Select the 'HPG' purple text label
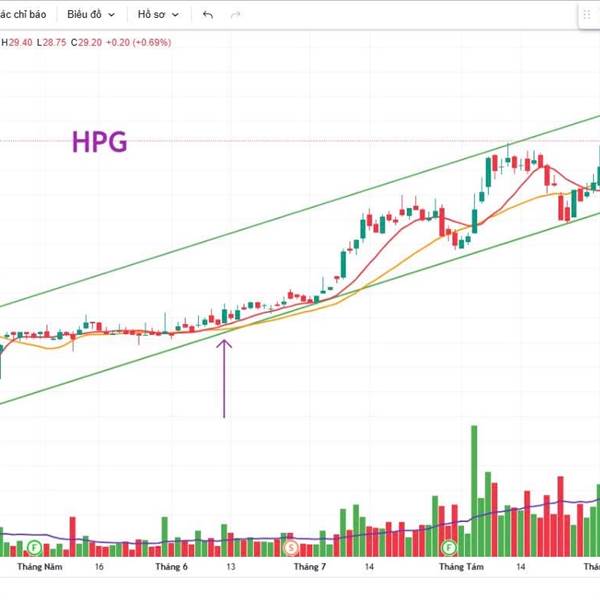This screenshot has height=600, width=600. 99,142
